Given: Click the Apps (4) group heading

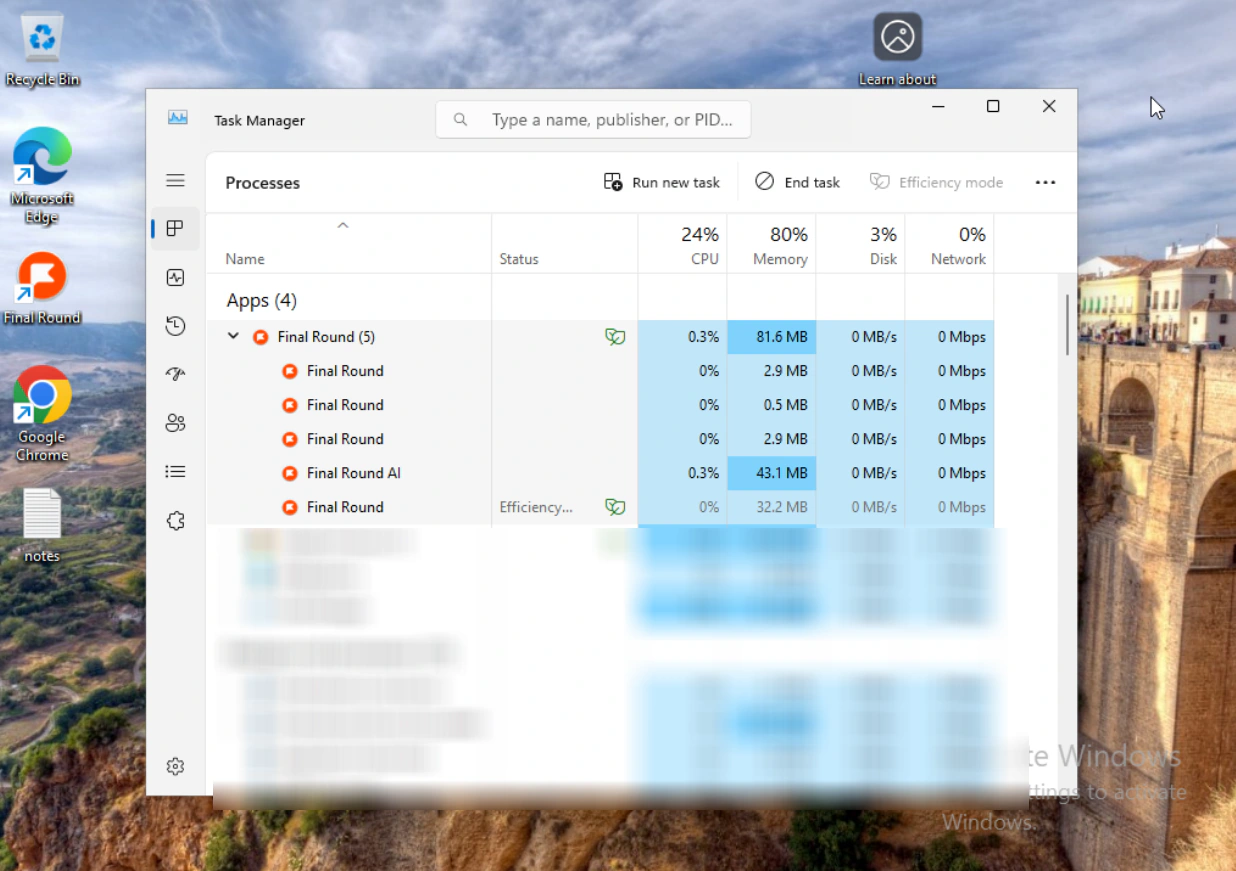Looking at the screenshot, I should point(261,300).
